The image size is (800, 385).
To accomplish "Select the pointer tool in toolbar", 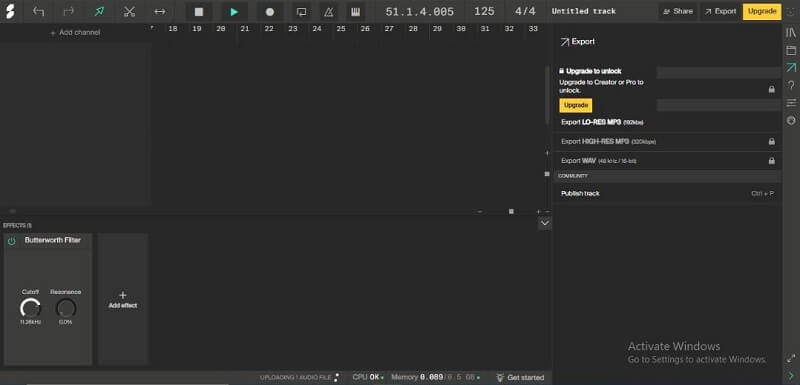I will point(99,11).
